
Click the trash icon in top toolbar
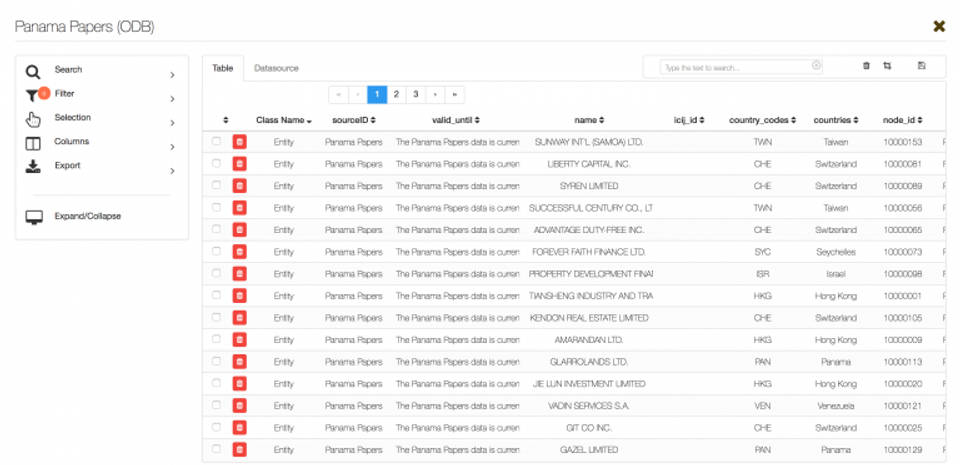(866, 66)
